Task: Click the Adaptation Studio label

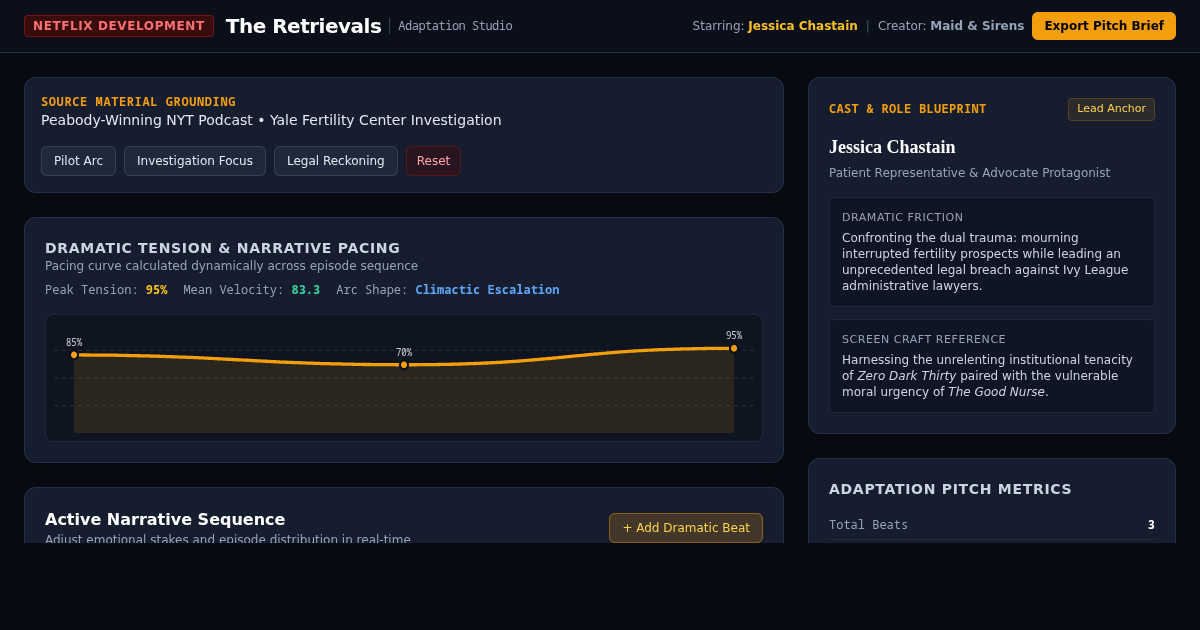Action: [x=455, y=26]
